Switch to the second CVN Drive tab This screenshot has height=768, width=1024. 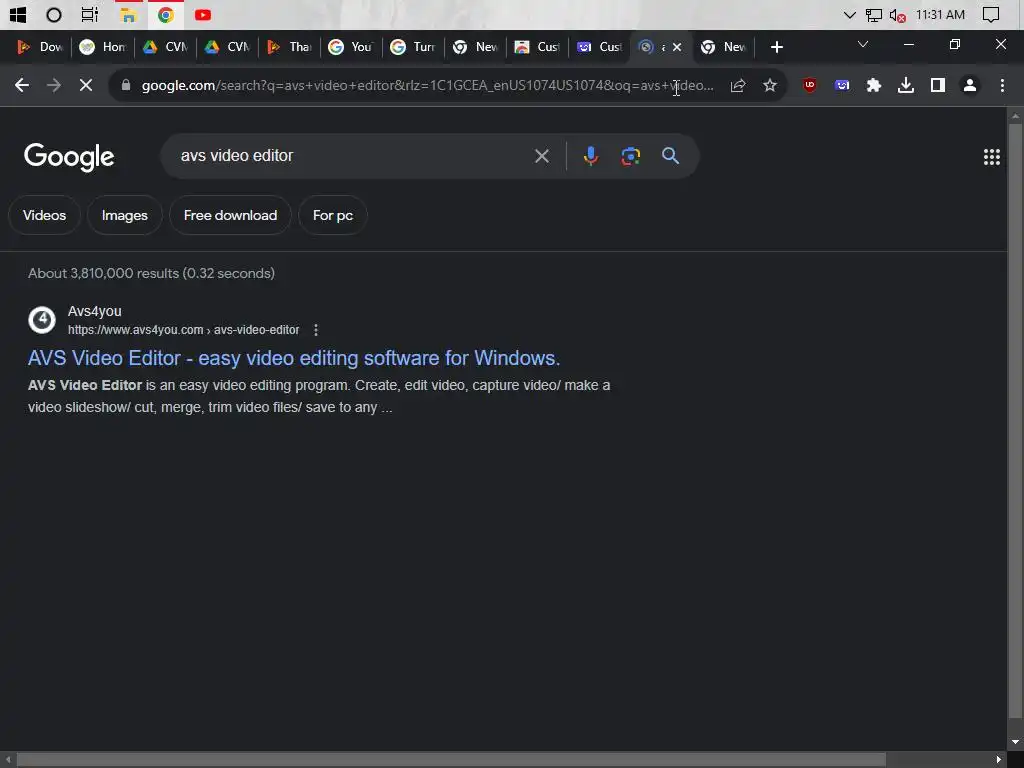227,47
